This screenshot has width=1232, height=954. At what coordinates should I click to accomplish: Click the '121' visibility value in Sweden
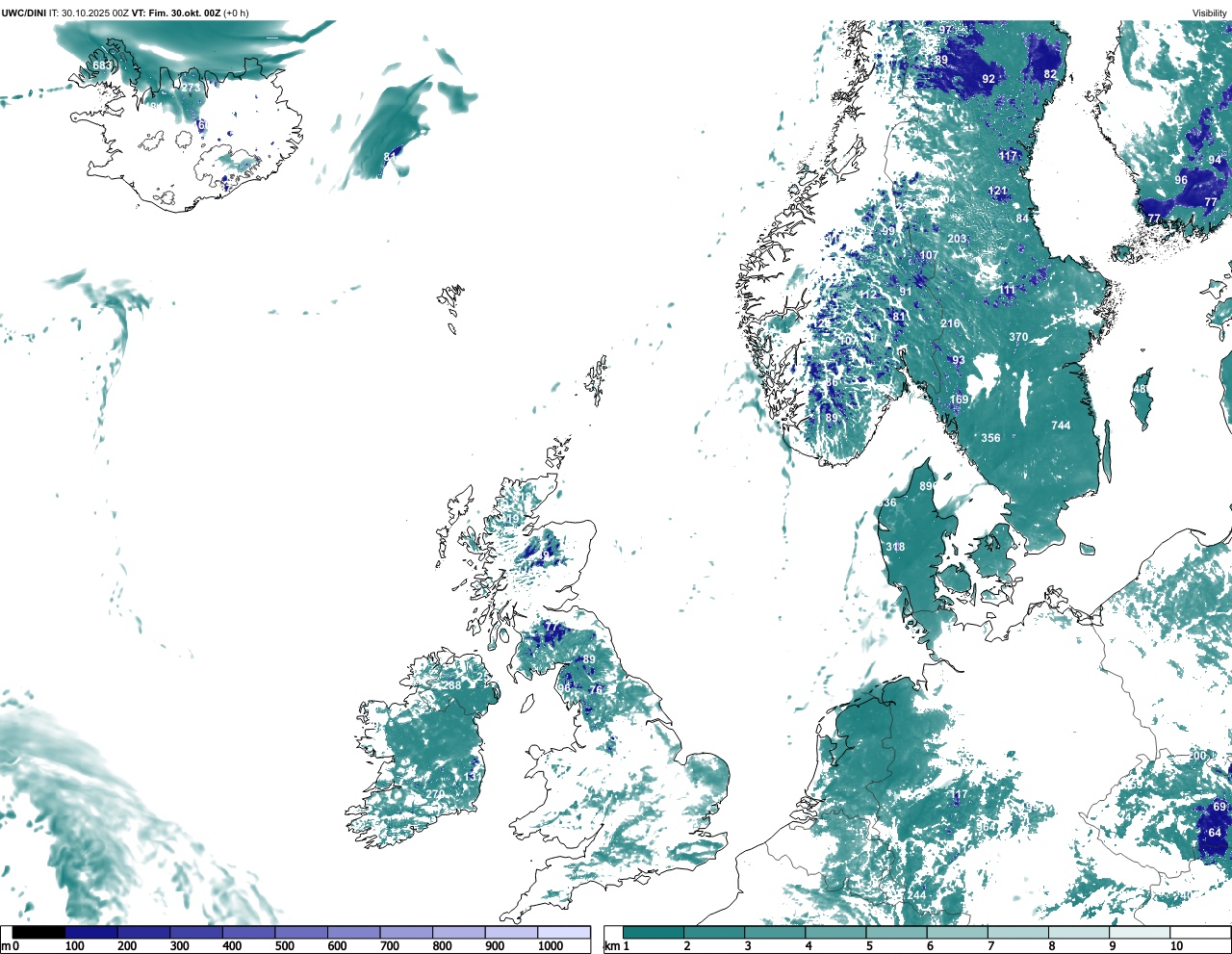point(998,192)
